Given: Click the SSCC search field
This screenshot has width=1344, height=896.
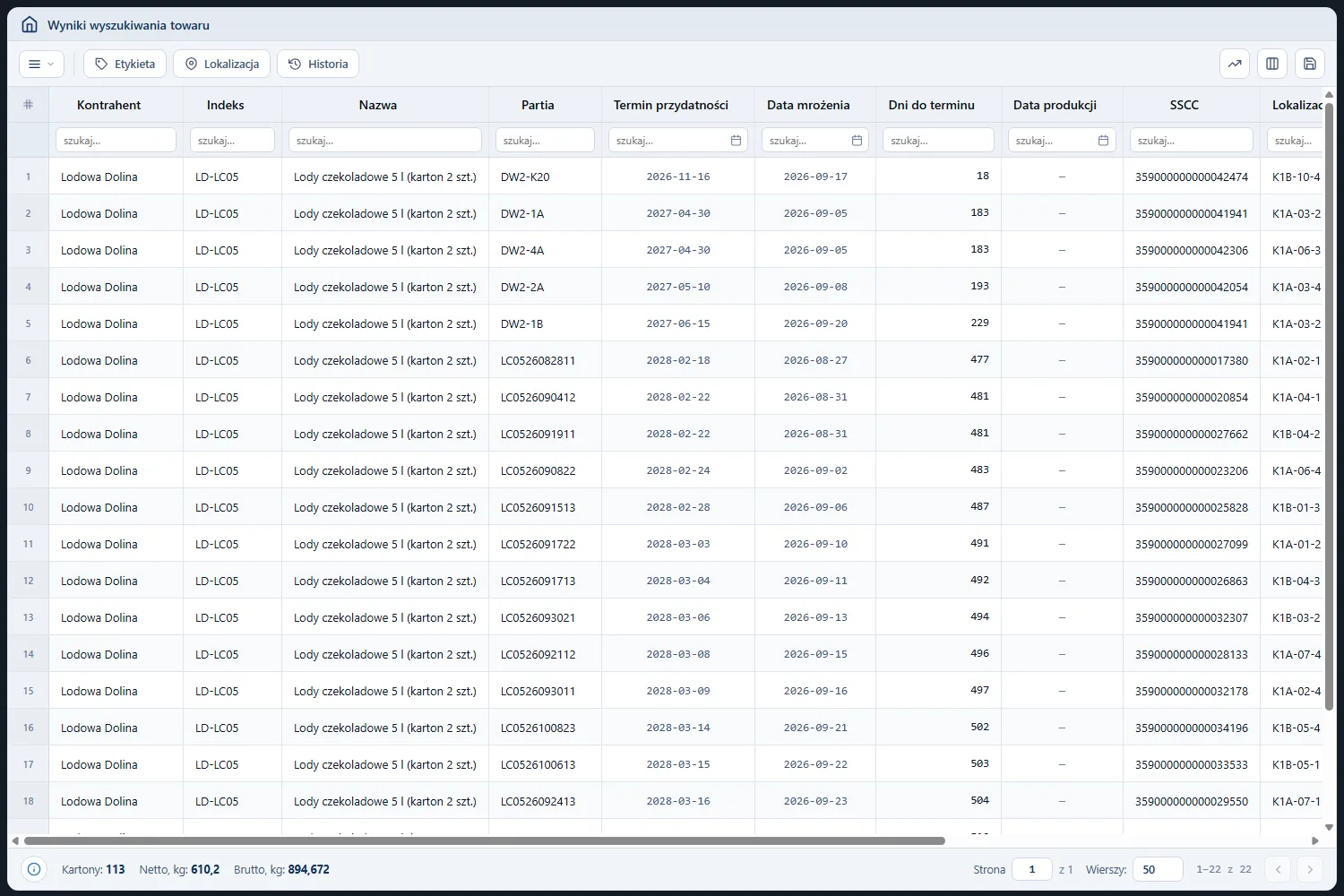Looking at the screenshot, I should coord(1191,141).
